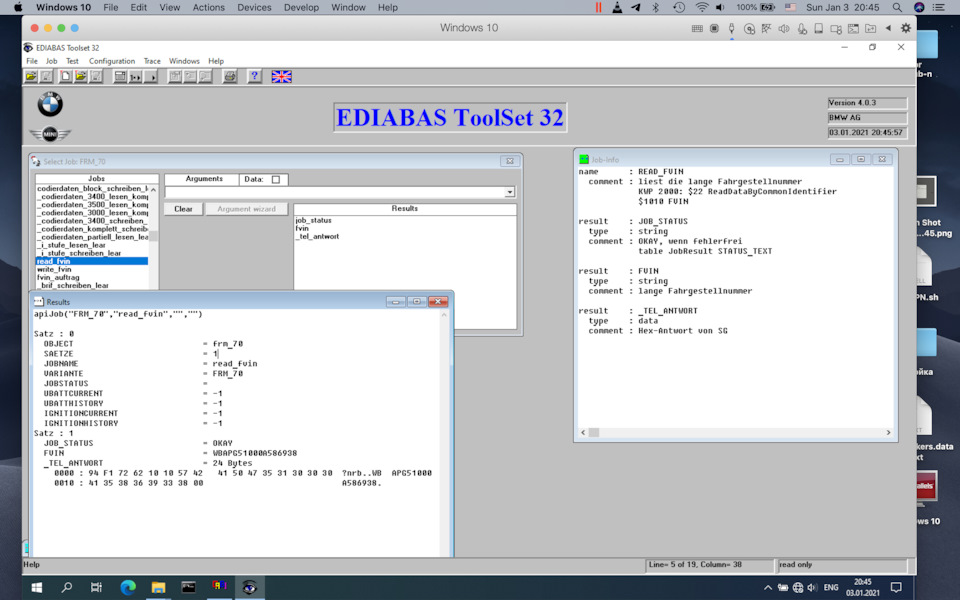Click the Clear button

click(183, 209)
